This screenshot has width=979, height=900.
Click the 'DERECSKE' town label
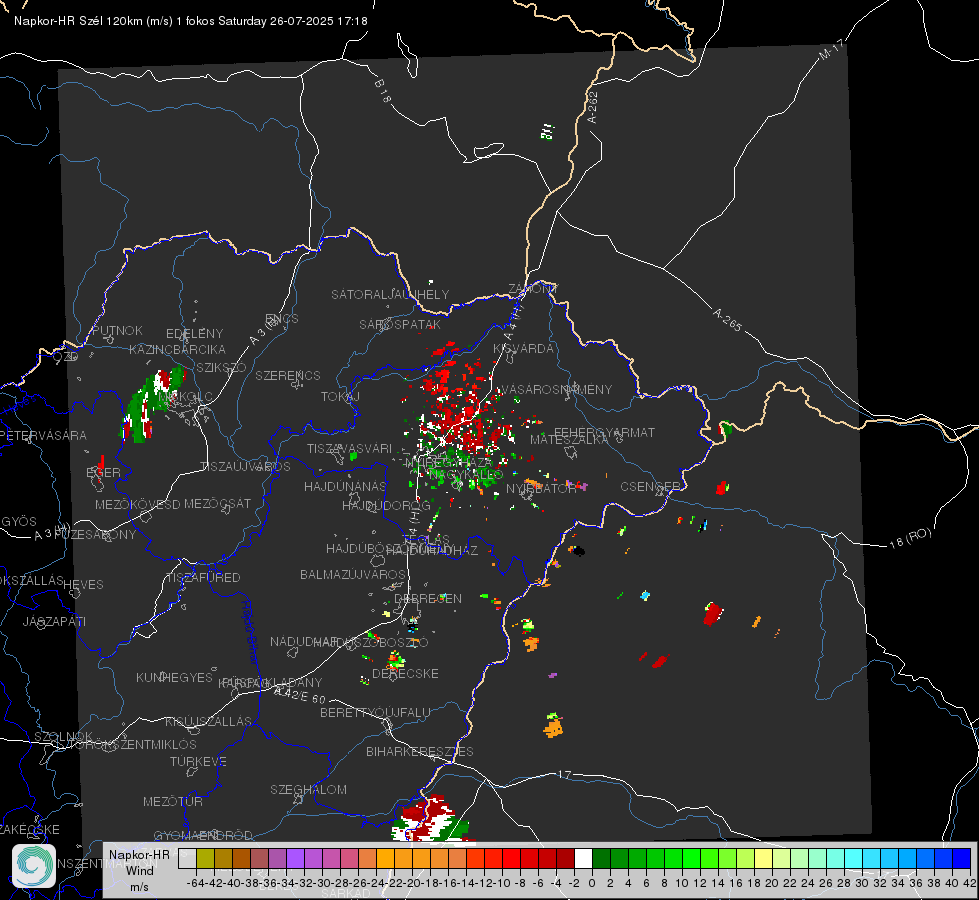pos(405,673)
